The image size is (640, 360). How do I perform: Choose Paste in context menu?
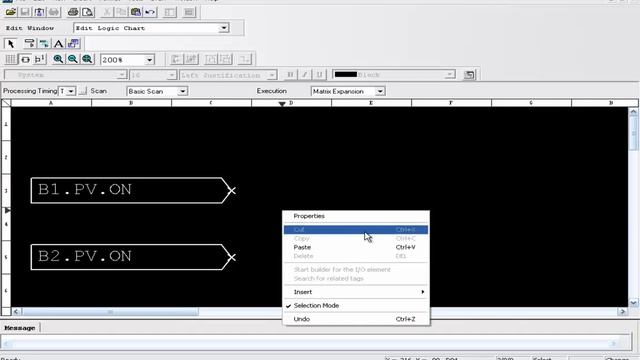(356, 247)
